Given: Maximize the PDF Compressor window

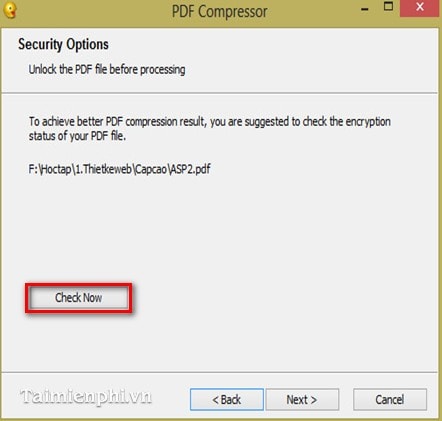Looking at the screenshot, I should 388,6.
